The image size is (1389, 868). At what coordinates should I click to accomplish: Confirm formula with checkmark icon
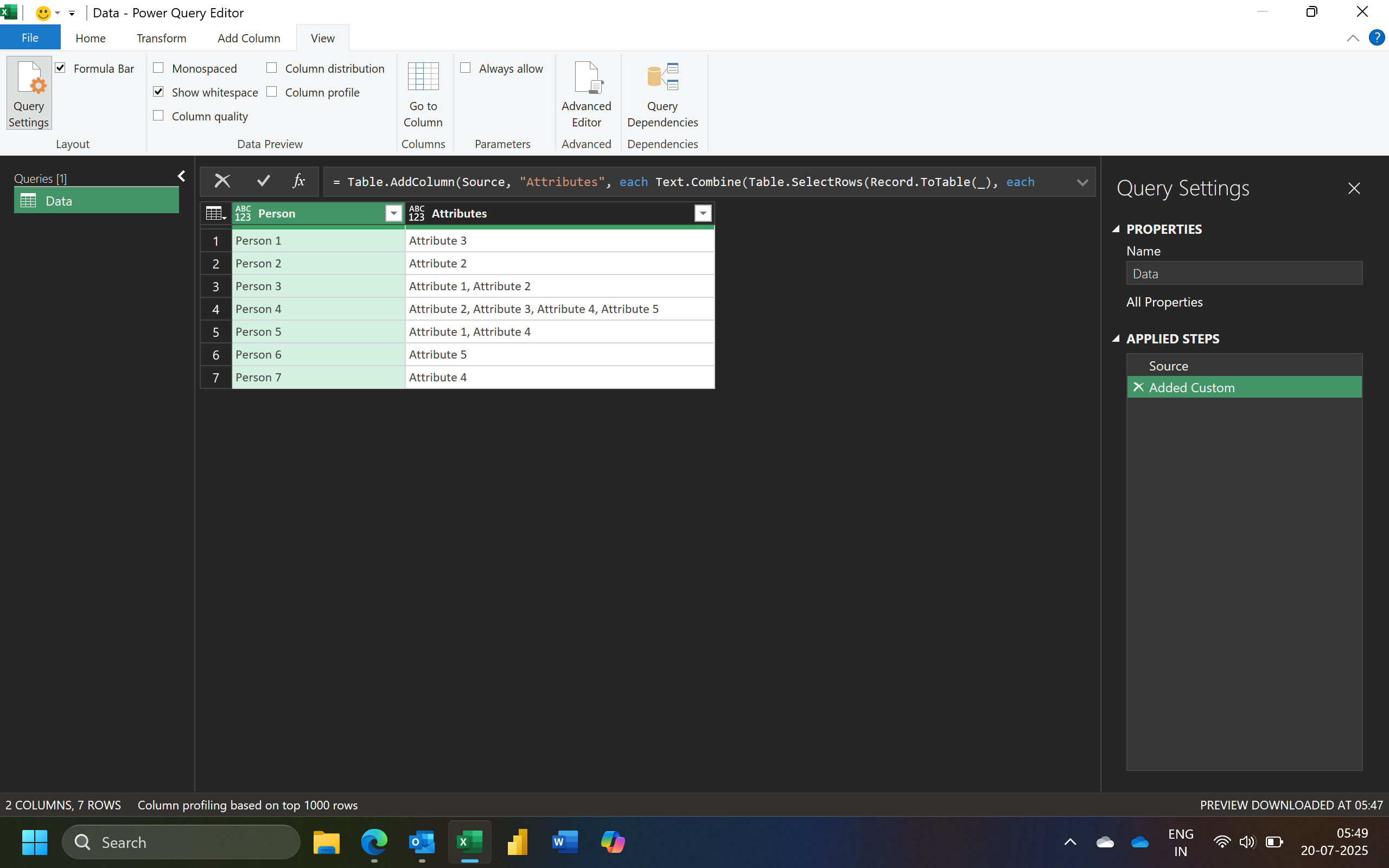pyautogui.click(x=264, y=181)
